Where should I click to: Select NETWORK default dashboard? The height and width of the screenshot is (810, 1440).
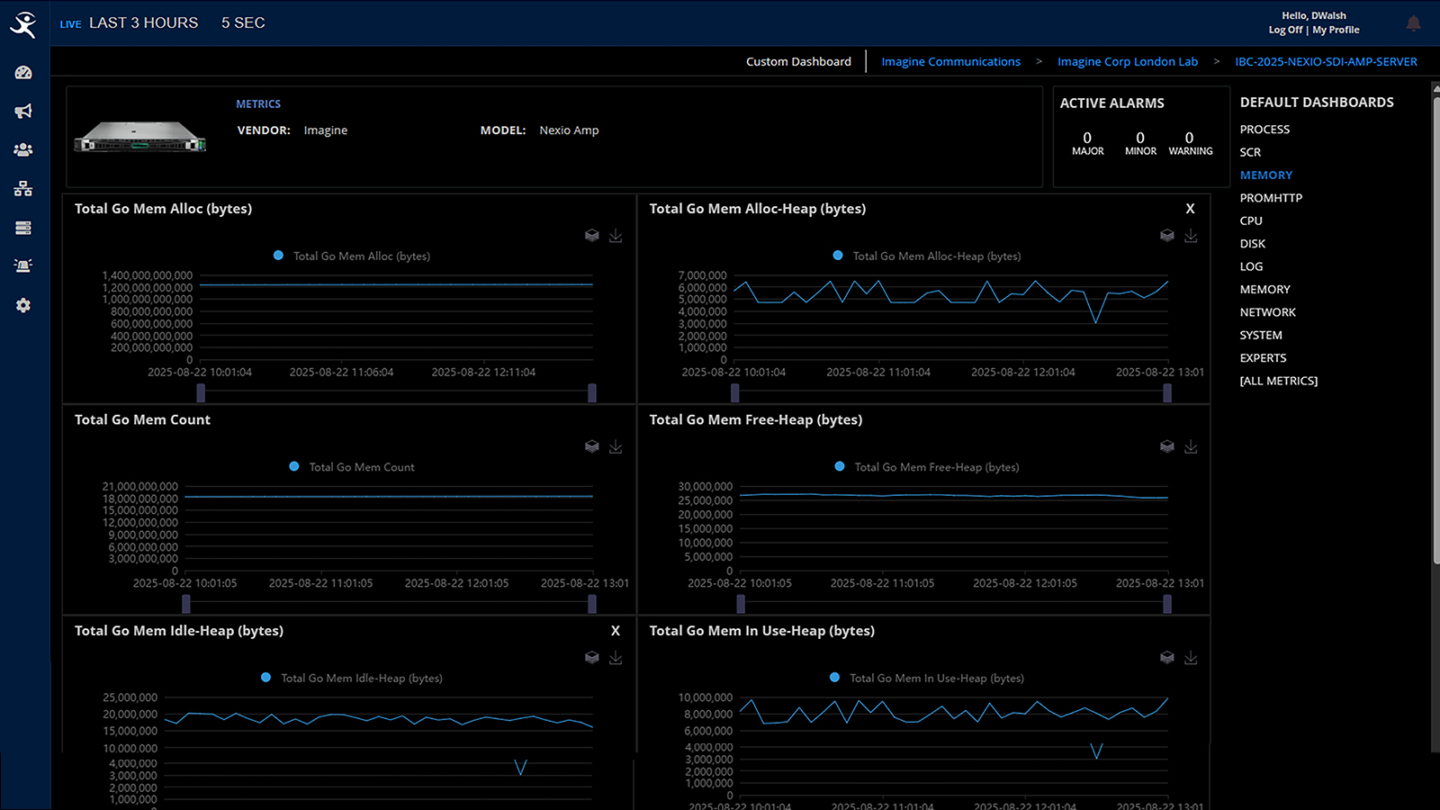coord(1268,313)
